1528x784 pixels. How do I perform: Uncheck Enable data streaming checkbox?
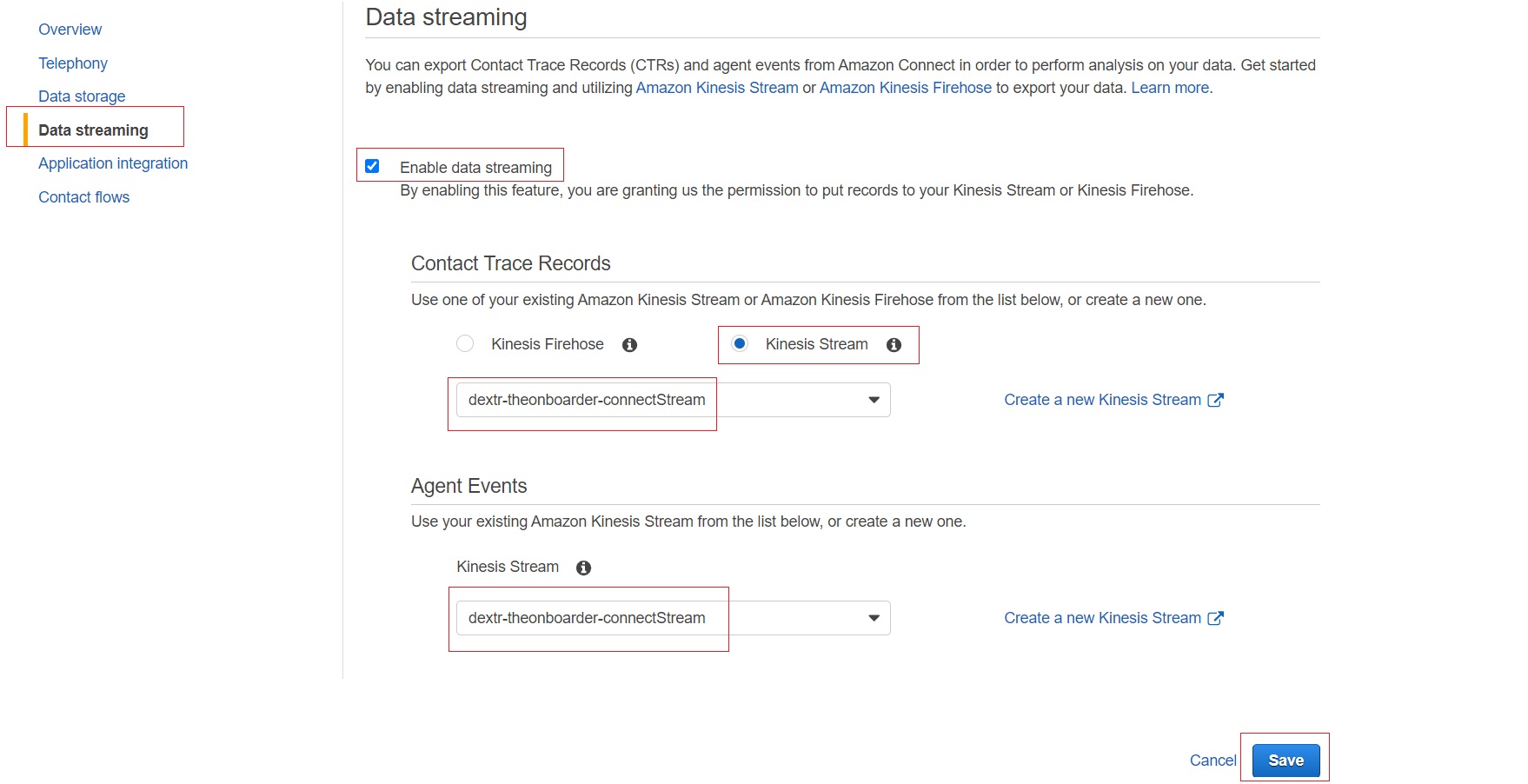tap(372, 166)
